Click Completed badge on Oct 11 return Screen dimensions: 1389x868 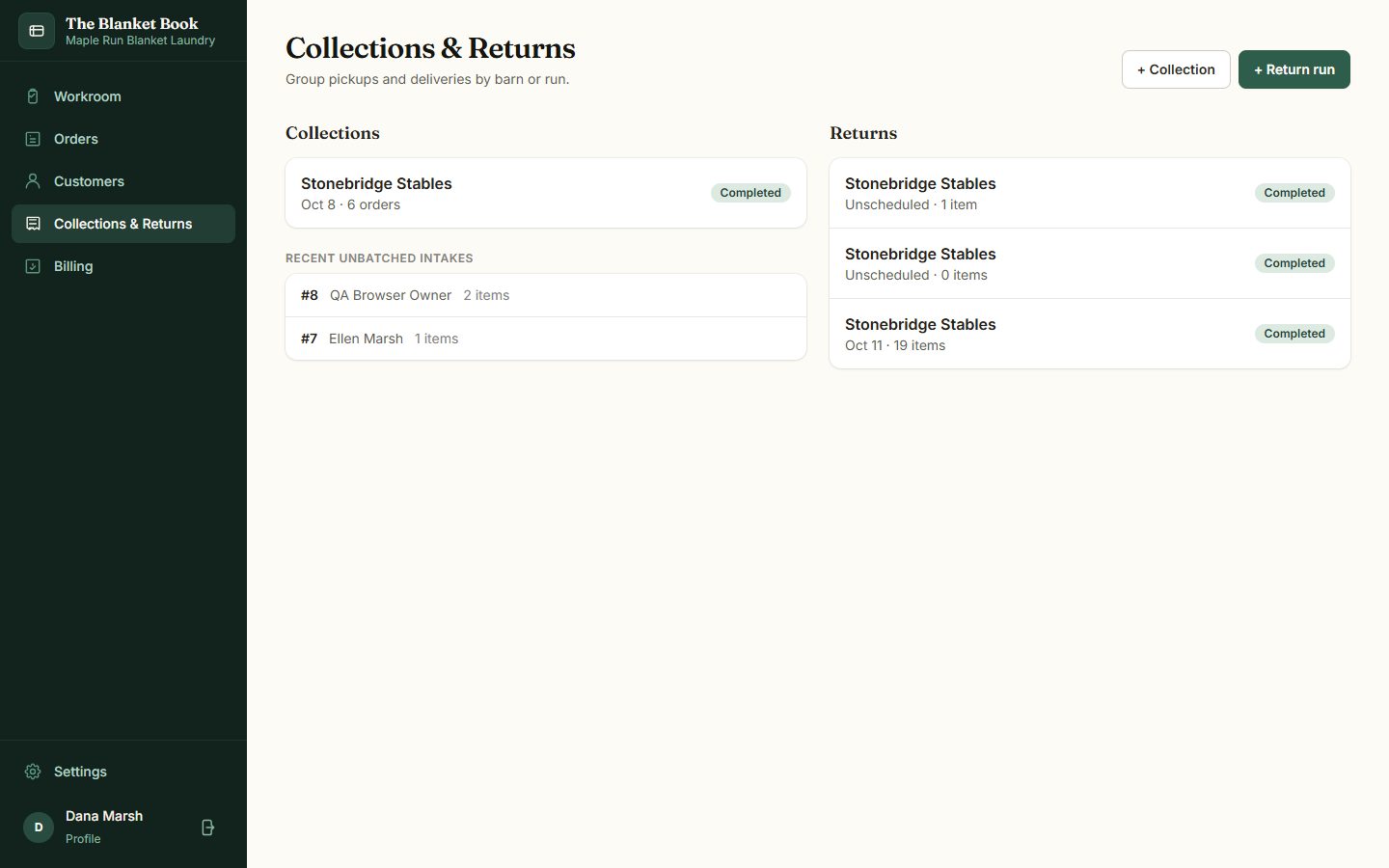click(x=1294, y=334)
